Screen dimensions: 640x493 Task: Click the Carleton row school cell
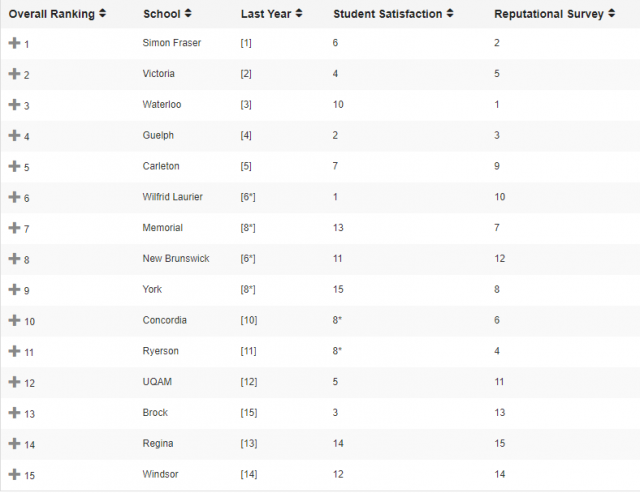pyautogui.click(x=161, y=166)
